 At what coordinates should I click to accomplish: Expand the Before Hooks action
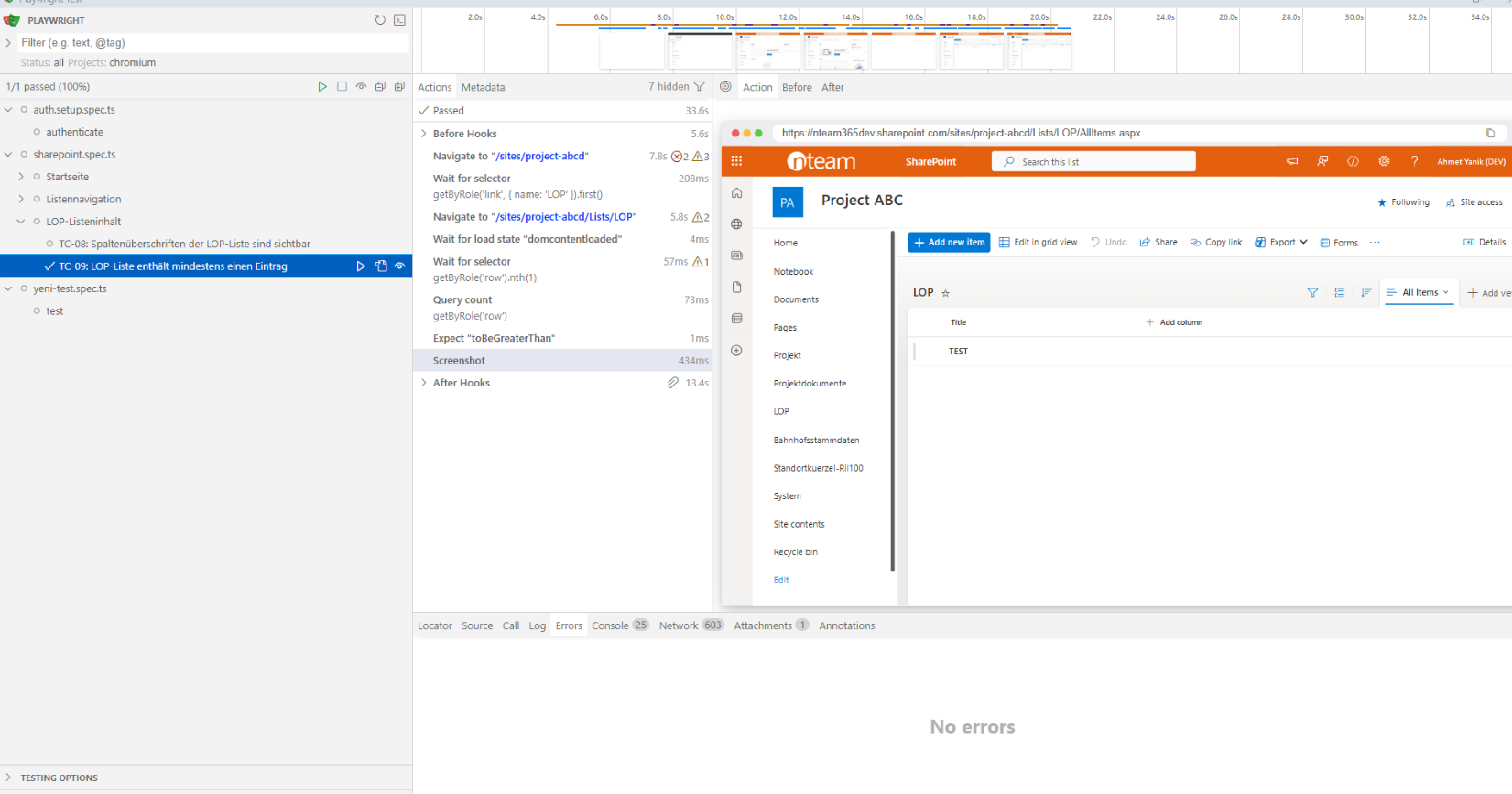tap(424, 134)
